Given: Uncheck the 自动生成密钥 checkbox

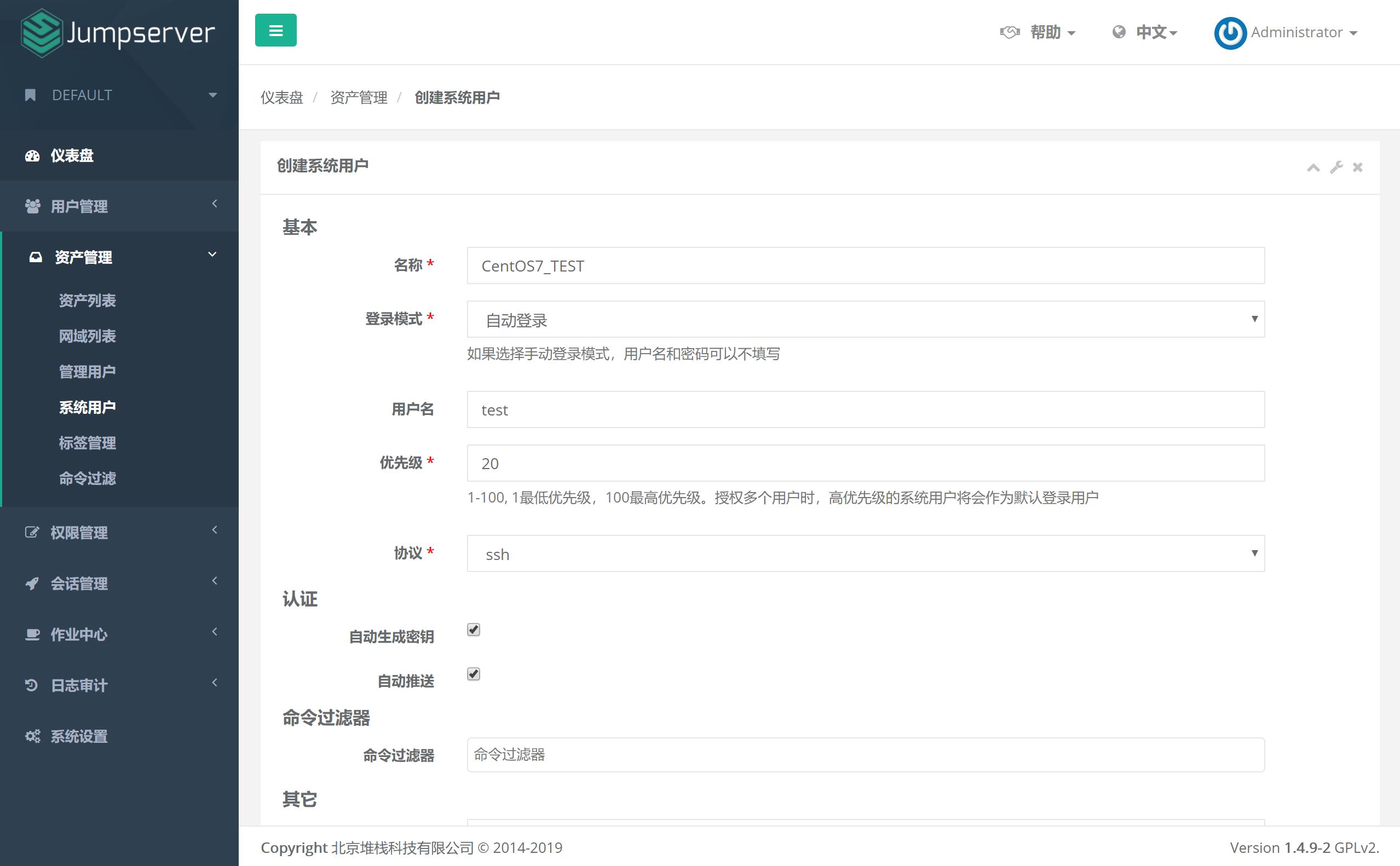Looking at the screenshot, I should [473, 630].
